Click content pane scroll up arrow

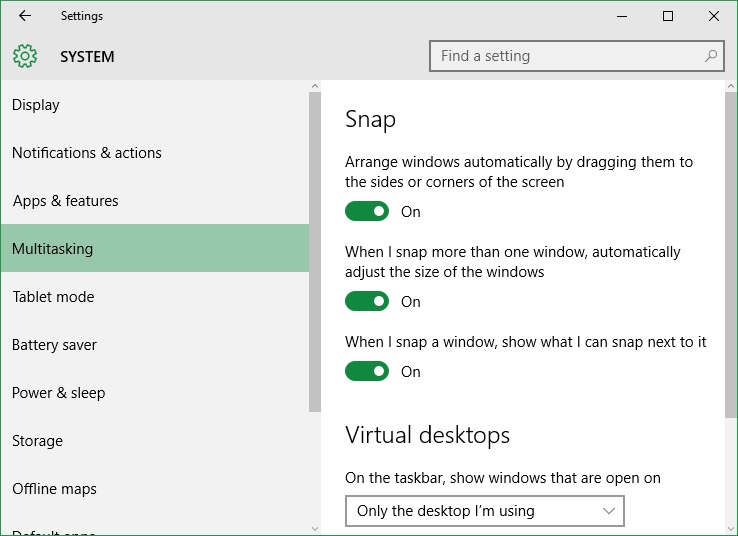[x=730, y=86]
